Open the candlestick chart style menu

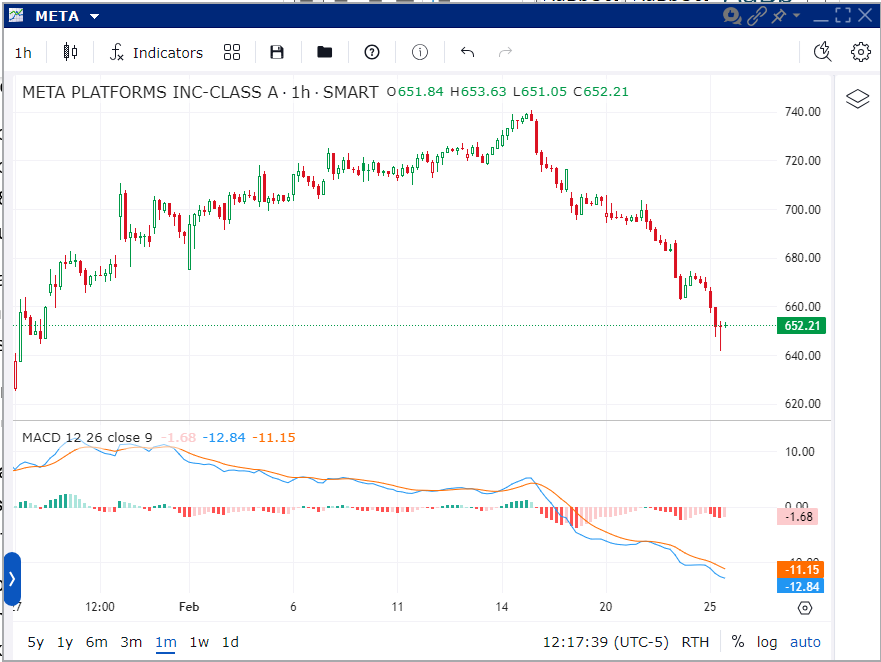coord(70,52)
